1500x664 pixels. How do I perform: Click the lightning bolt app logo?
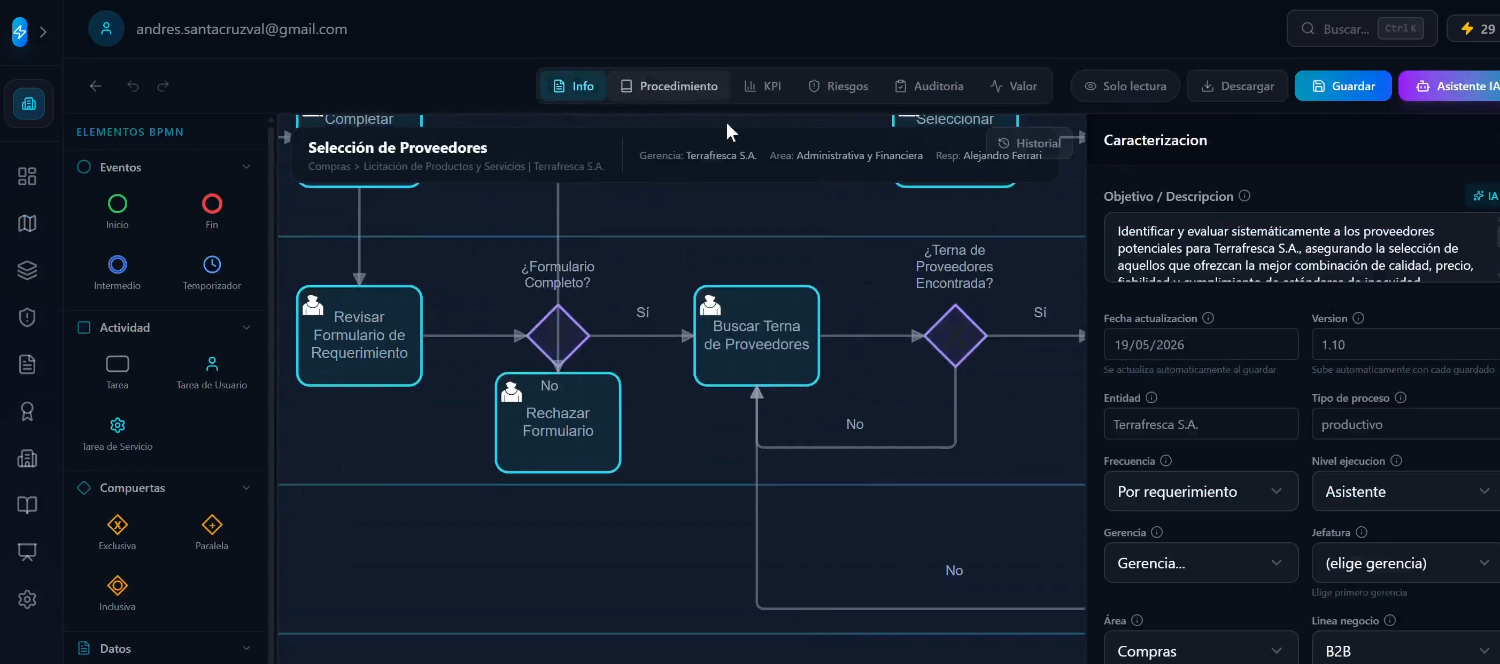coord(20,32)
